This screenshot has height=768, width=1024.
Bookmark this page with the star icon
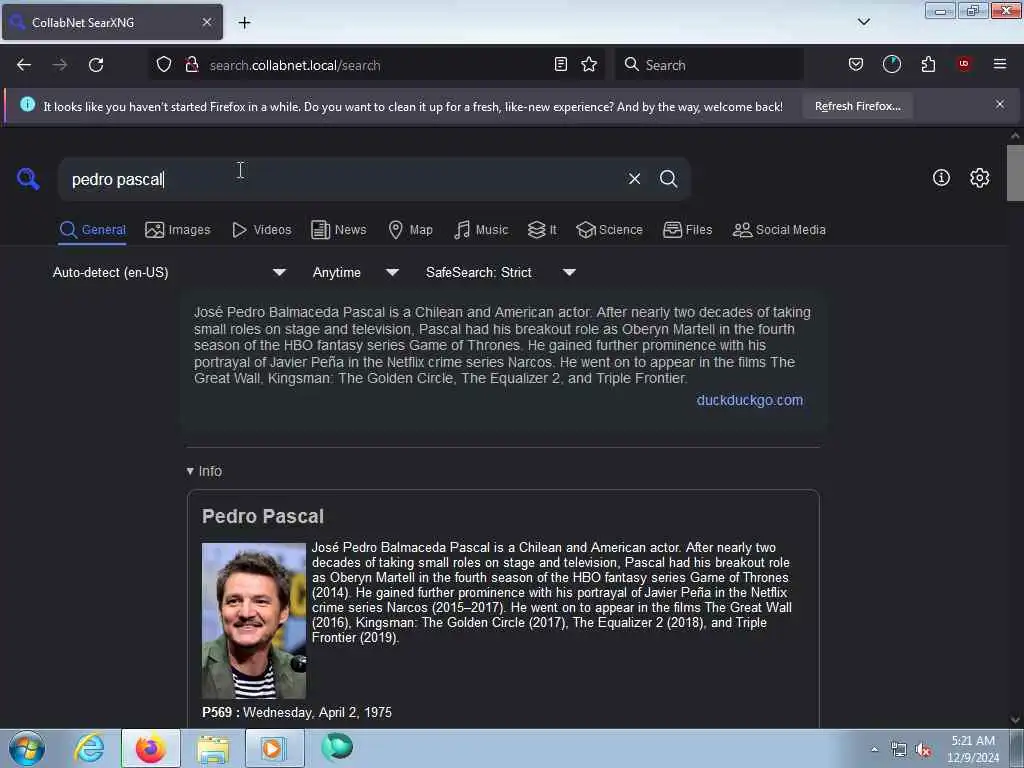pos(589,65)
